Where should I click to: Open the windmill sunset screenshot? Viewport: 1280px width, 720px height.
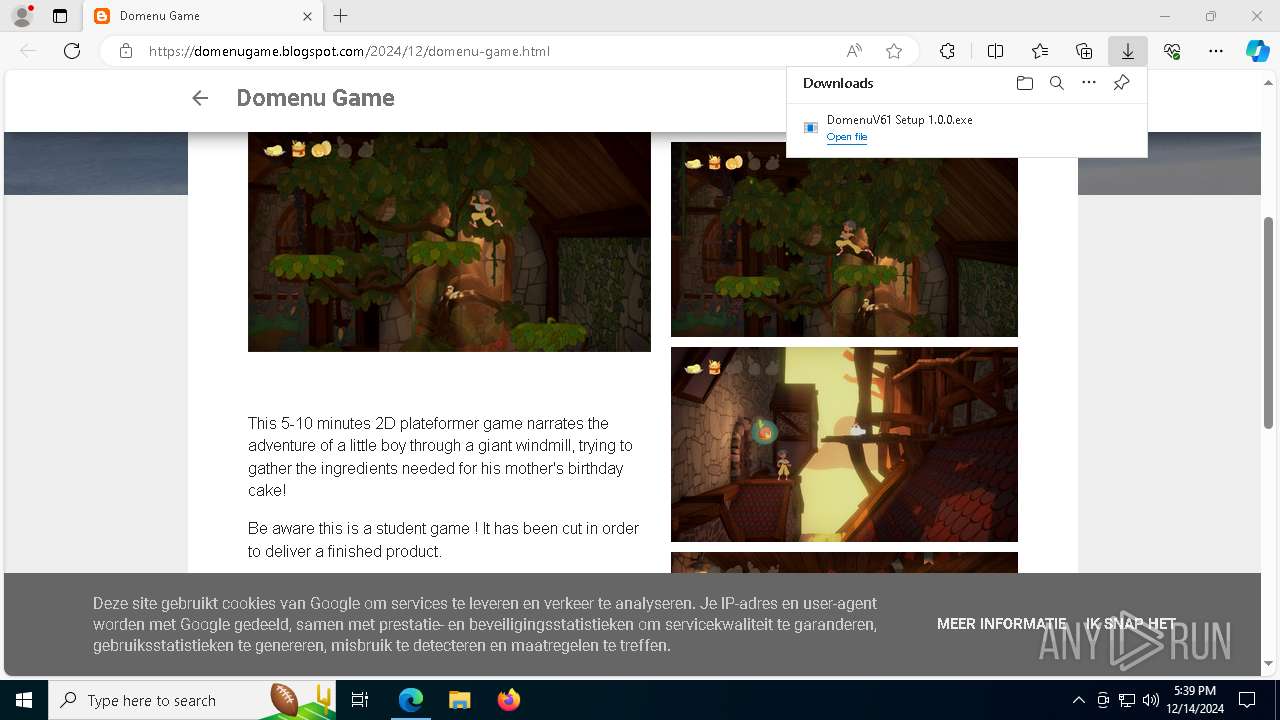tap(844, 444)
